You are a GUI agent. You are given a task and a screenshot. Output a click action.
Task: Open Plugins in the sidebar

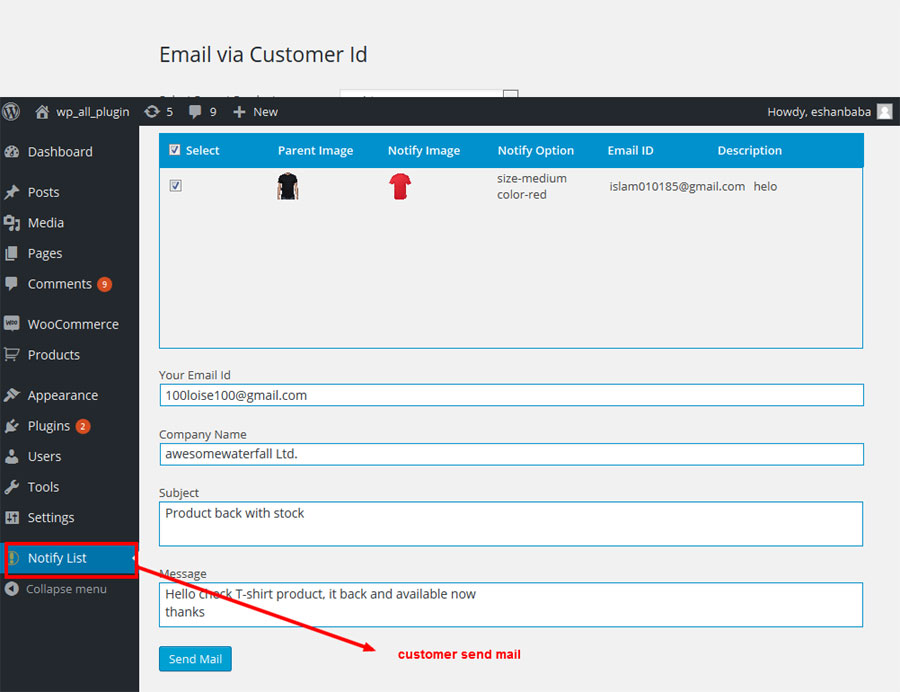[48, 426]
